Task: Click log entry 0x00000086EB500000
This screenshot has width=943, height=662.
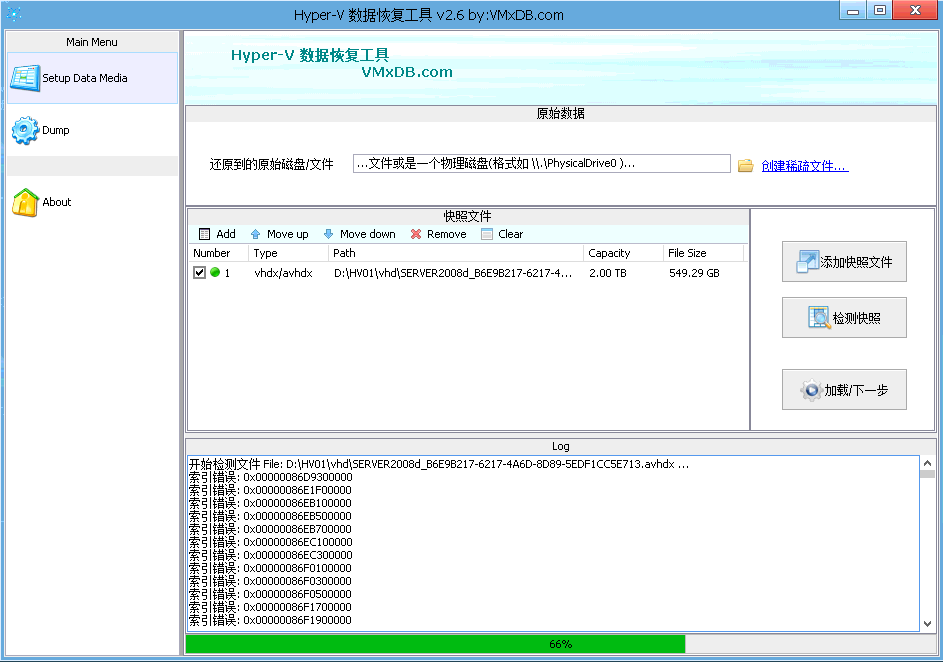Action: tap(271, 516)
